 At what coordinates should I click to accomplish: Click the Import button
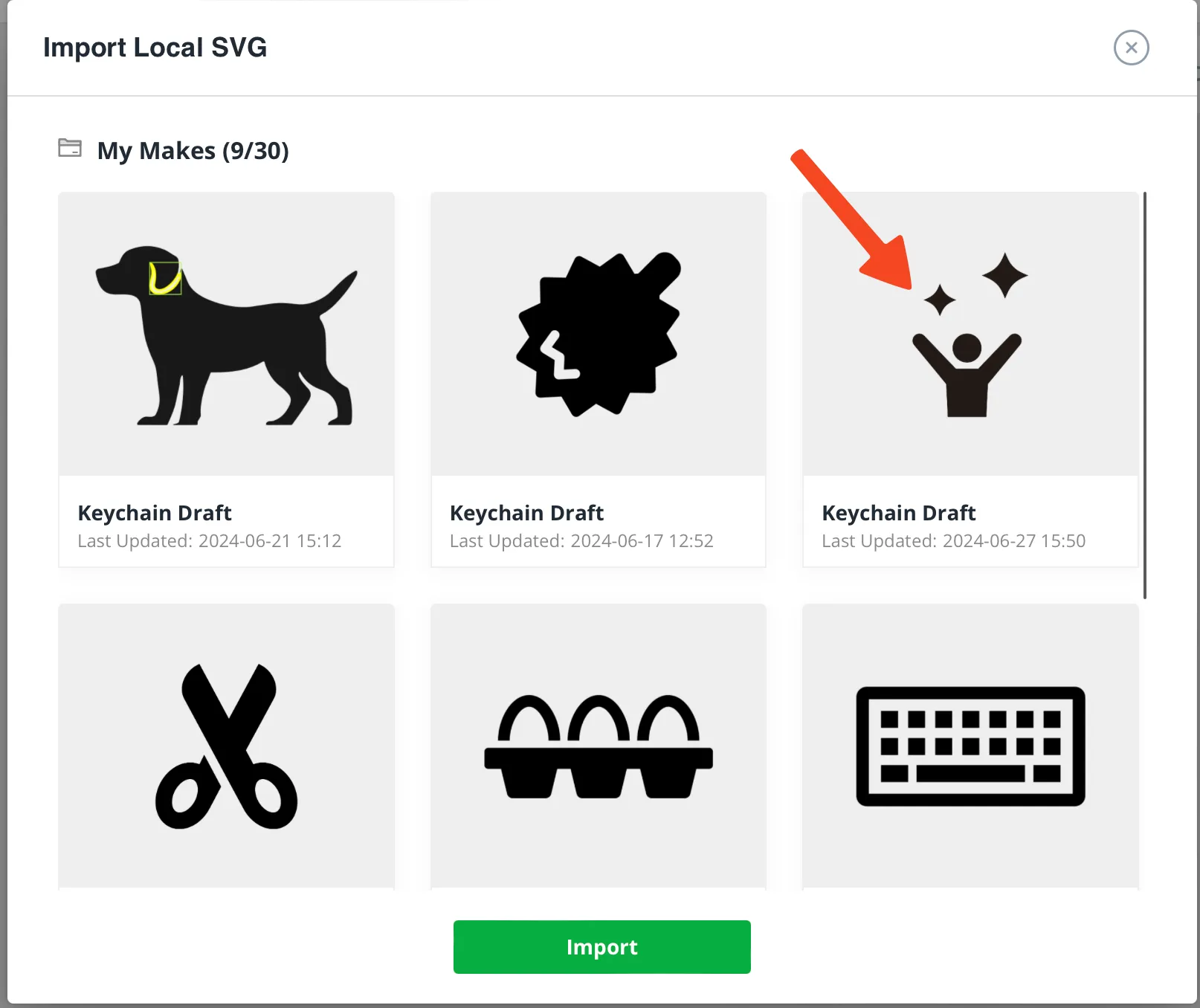tap(601, 946)
